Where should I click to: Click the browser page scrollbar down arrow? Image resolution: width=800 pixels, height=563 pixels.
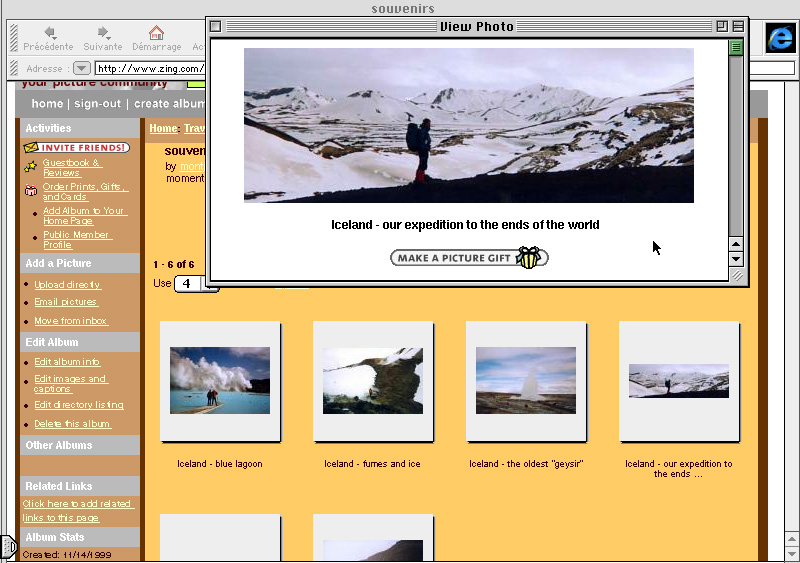click(792, 554)
